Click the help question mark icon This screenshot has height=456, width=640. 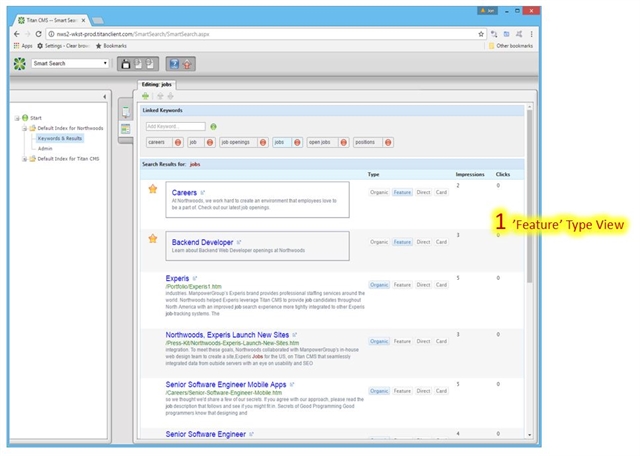[x=174, y=64]
